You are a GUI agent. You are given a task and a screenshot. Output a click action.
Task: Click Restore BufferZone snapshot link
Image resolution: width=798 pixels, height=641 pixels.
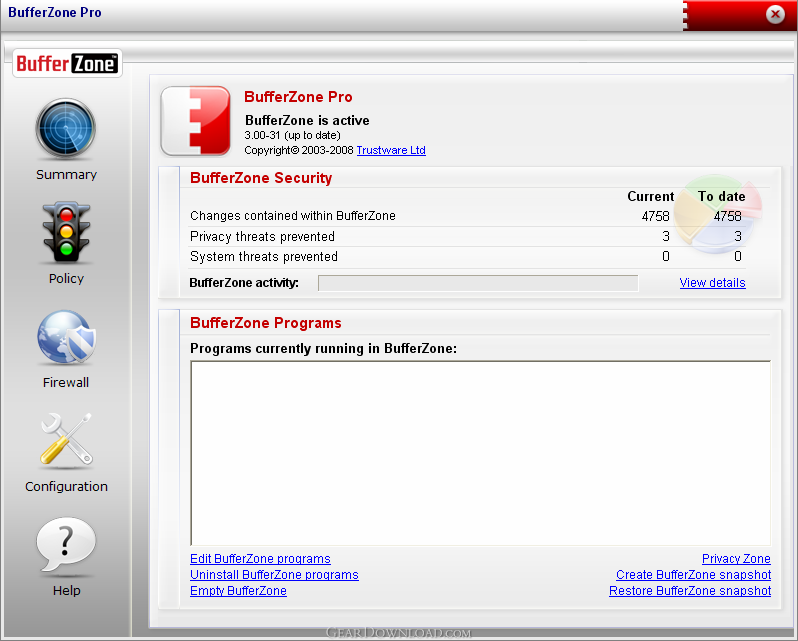click(690, 591)
